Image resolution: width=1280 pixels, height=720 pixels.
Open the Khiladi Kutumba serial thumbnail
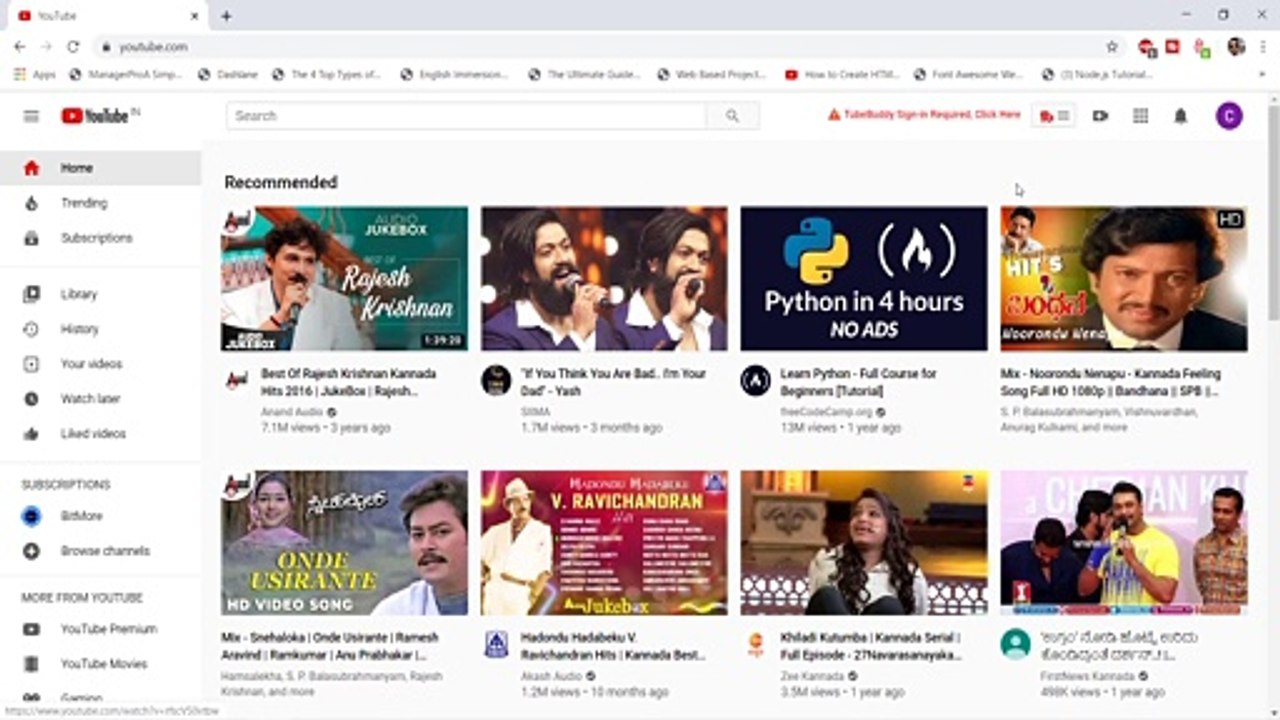(x=864, y=543)
